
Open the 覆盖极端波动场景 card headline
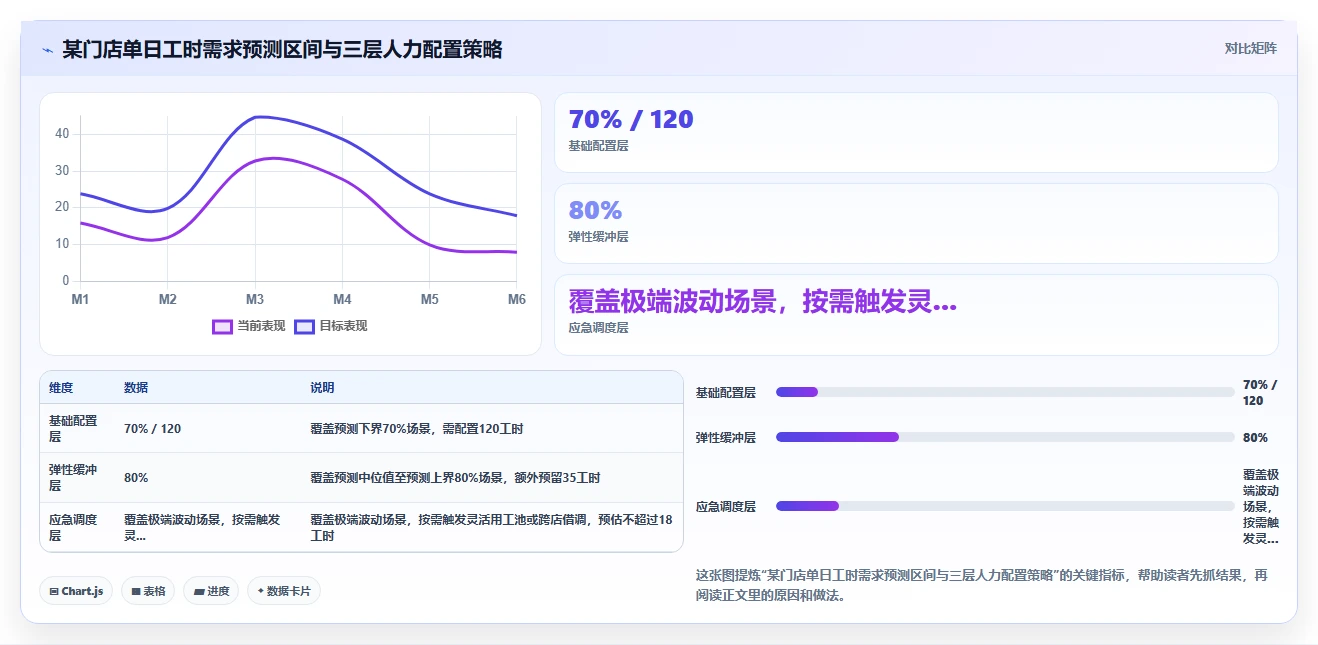point(762,301)
